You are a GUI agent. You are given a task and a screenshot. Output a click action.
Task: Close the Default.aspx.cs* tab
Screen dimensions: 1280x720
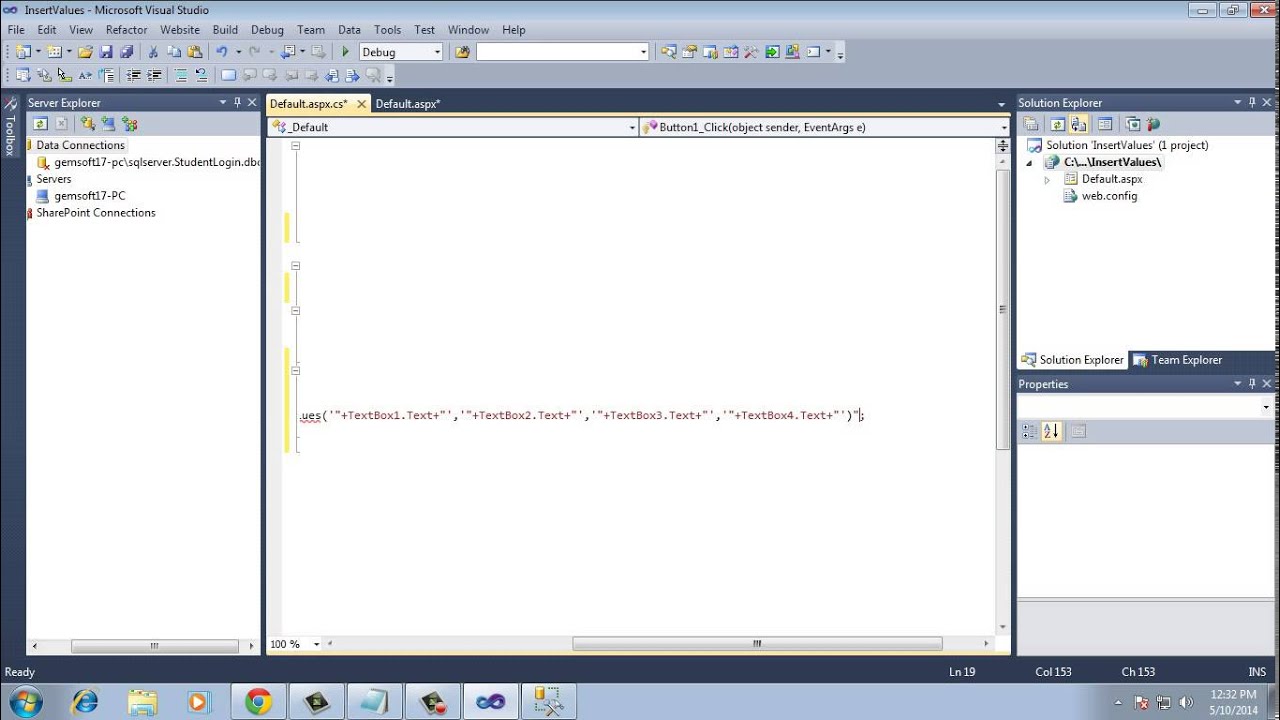tap(362, 104)
